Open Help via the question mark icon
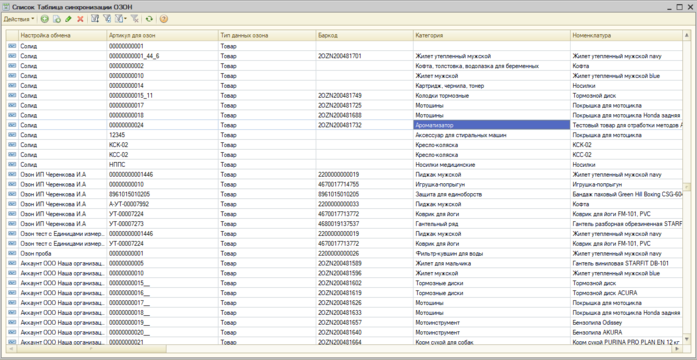Image resolution: width=697 pixels, height=360 pixels. (164, 19)
